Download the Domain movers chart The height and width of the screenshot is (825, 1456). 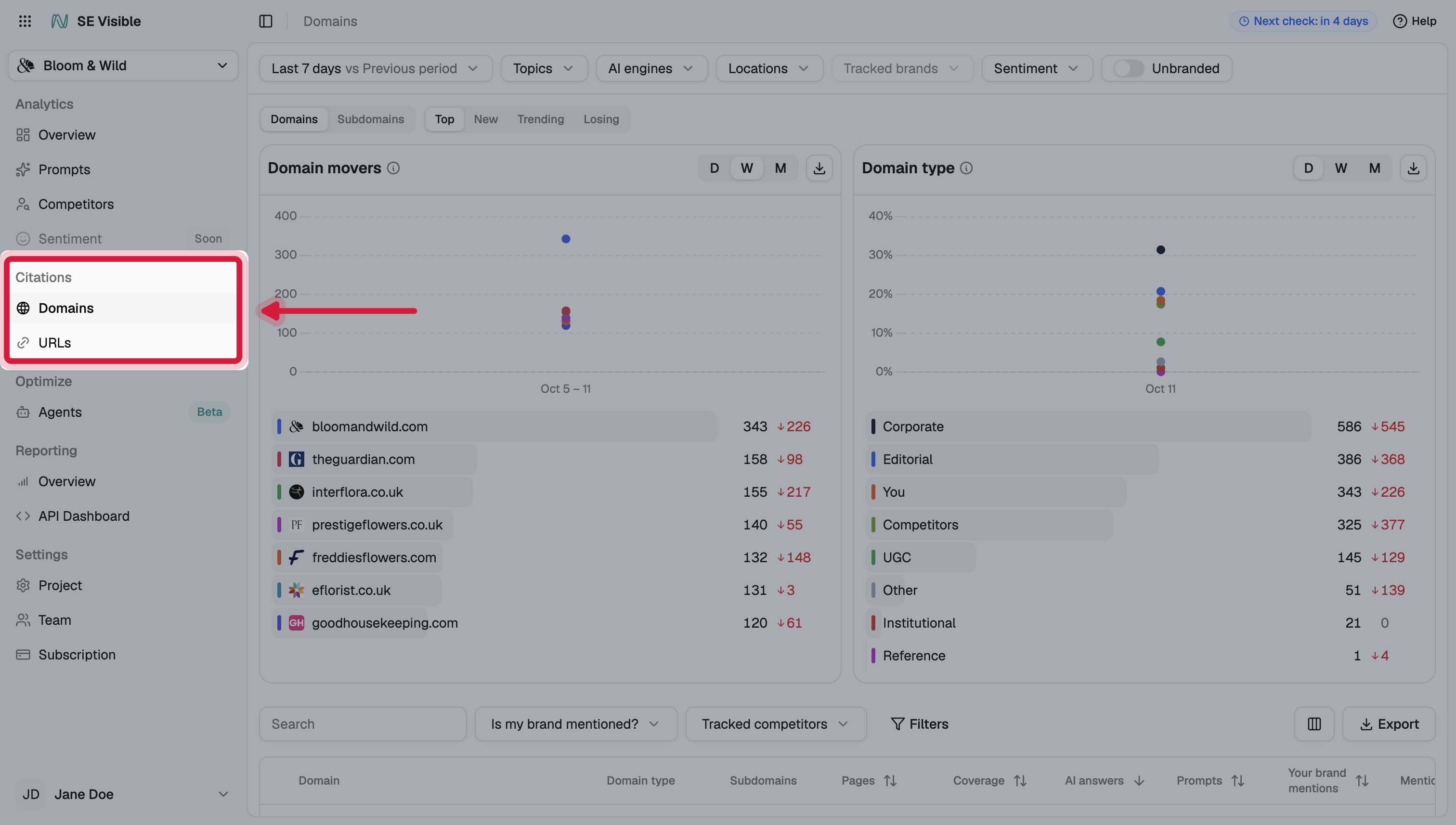pyautogui.click(x=819, y=168)
